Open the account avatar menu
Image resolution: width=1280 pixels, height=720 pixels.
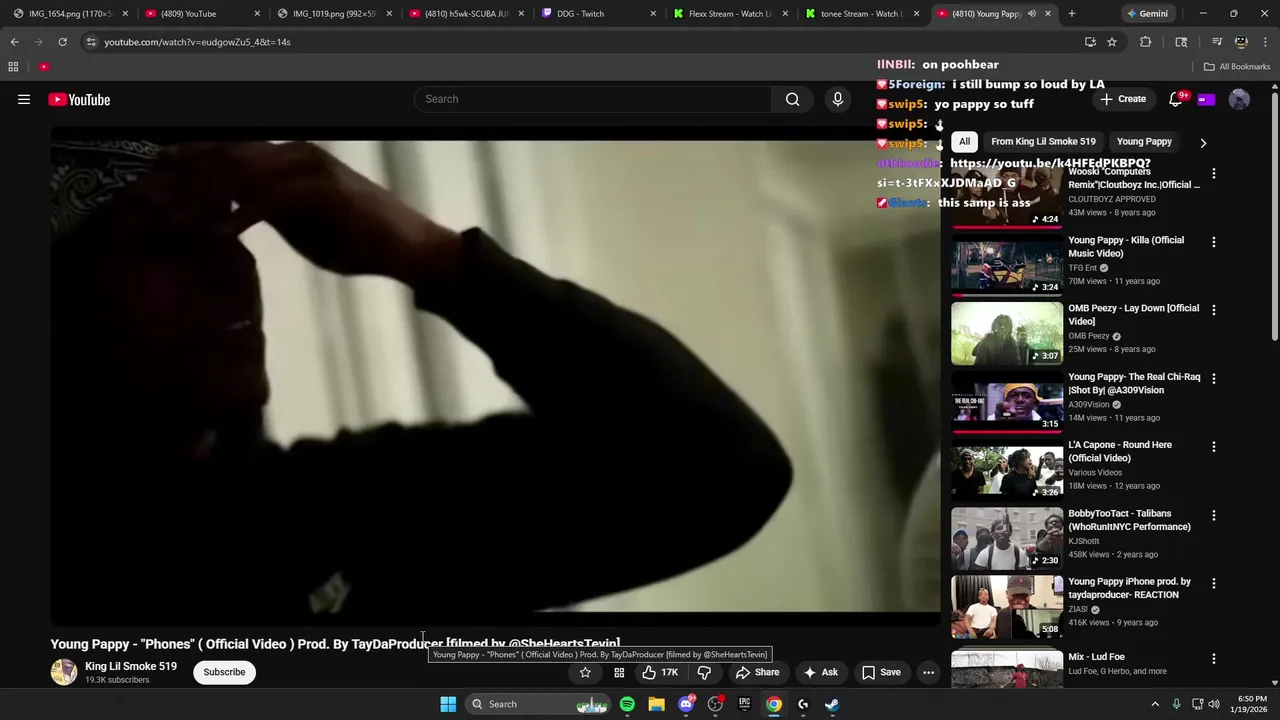(x=1239, y=99)
